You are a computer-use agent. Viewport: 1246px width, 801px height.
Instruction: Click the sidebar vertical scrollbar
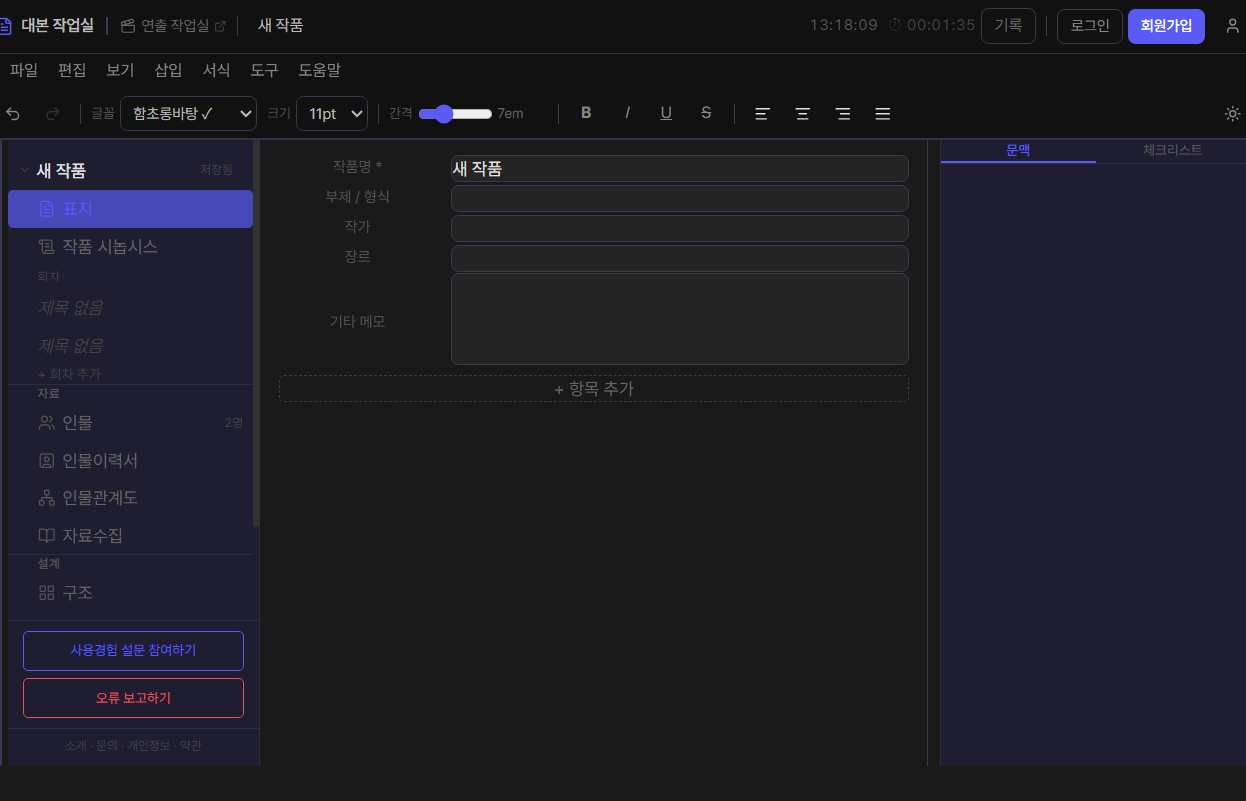256,333
